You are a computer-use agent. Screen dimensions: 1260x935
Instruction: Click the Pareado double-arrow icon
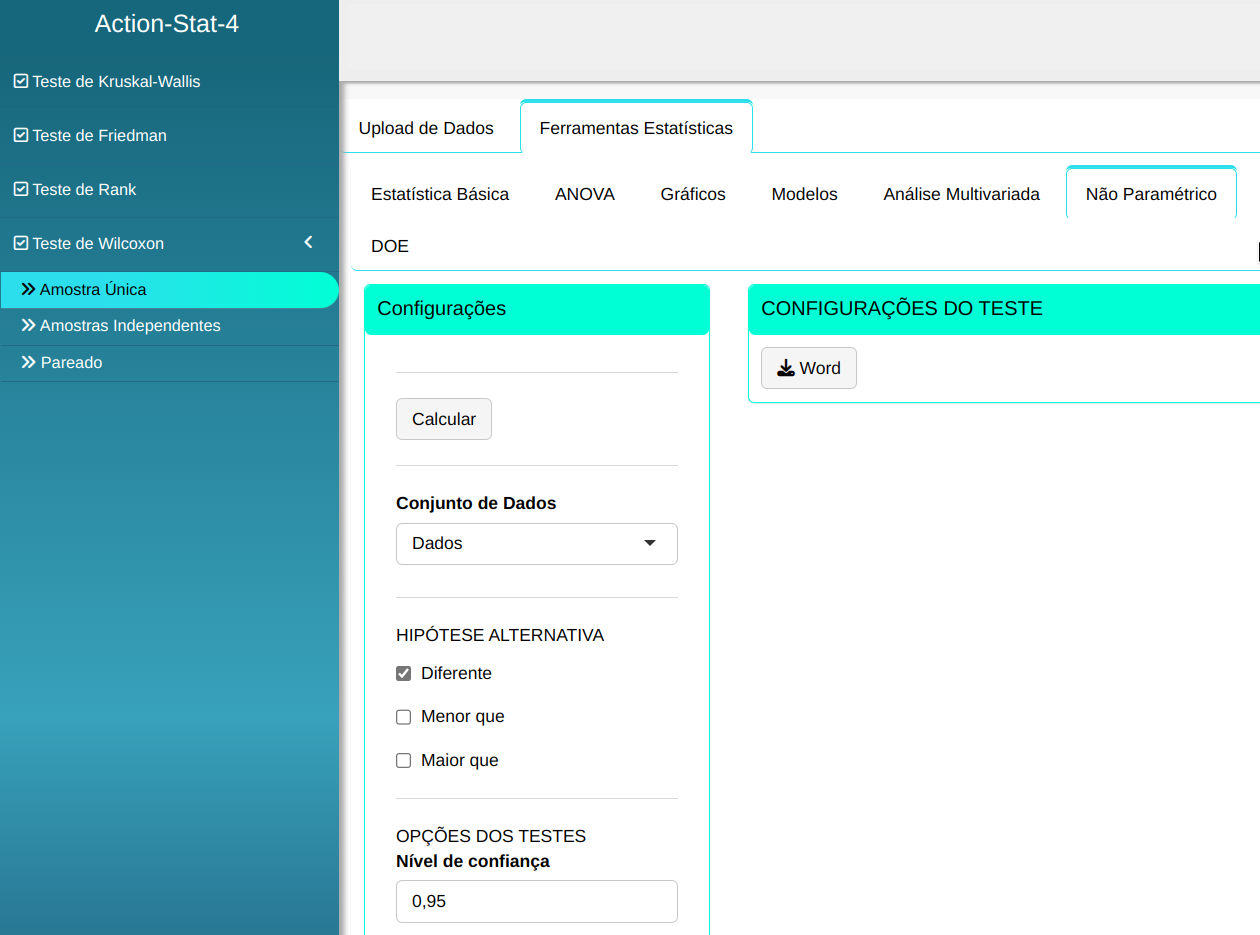click(28, 363)
